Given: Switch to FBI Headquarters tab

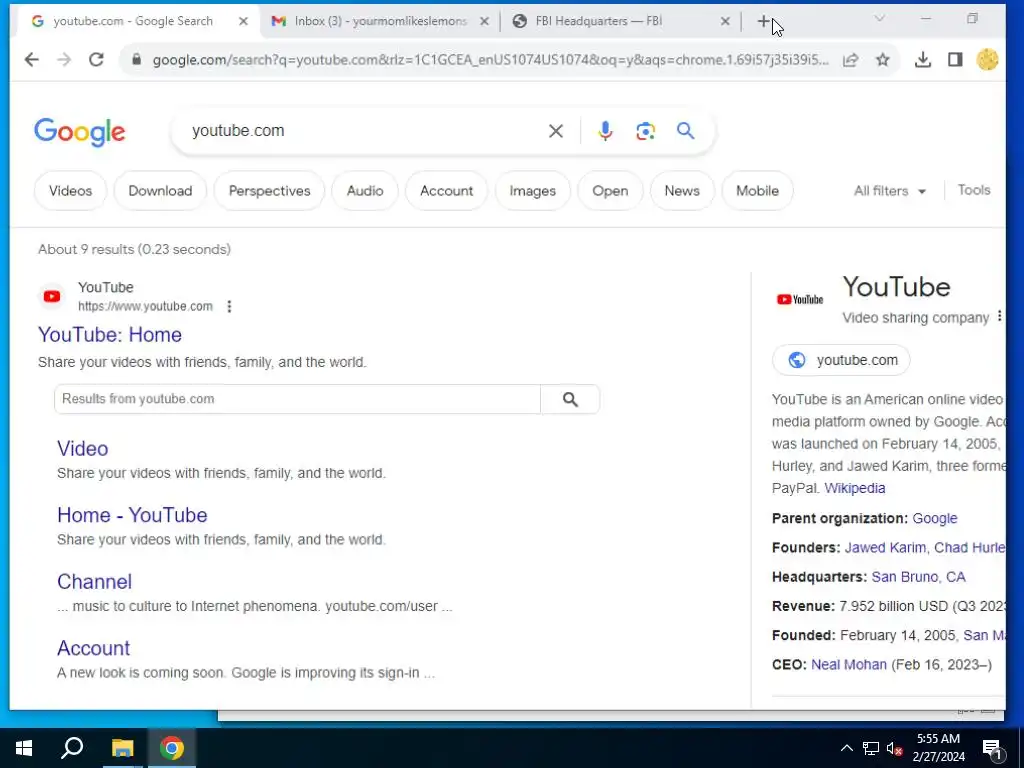Looking at the screenshot, I should click(599, 21).
